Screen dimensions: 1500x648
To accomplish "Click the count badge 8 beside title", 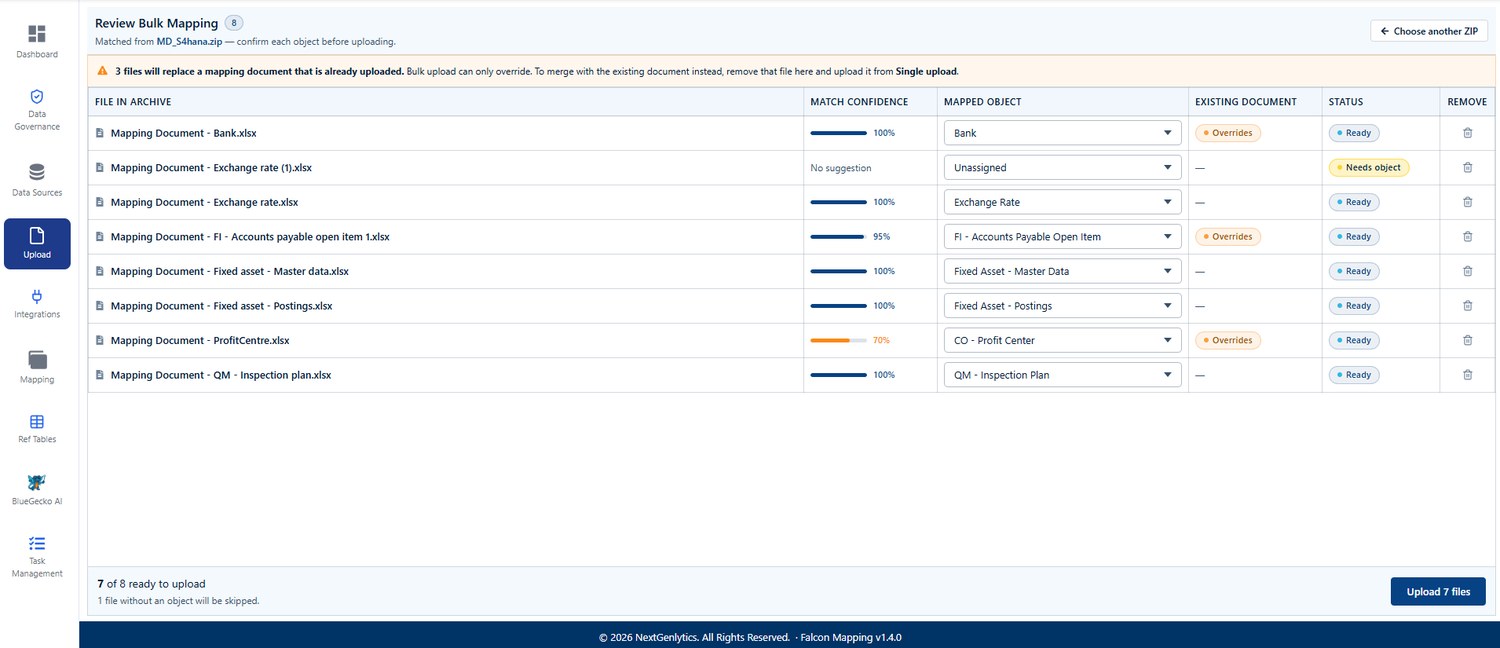I will pyautogui.click(x=233, y=22).
